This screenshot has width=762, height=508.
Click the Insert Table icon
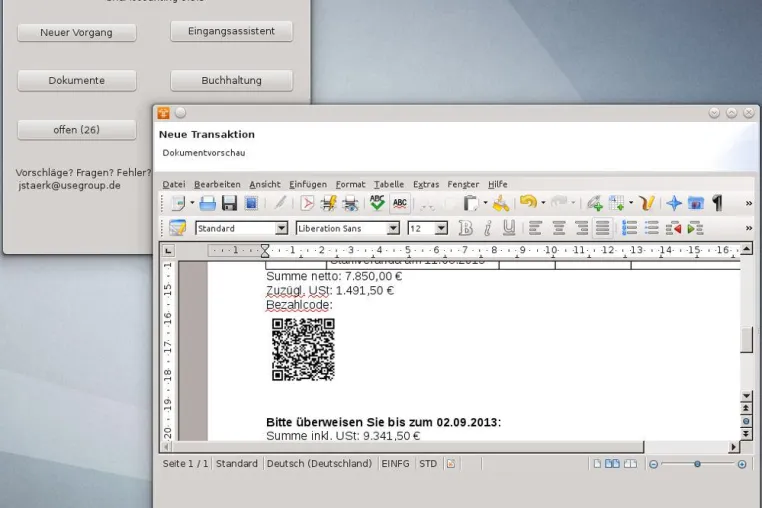tap(616, 203)
